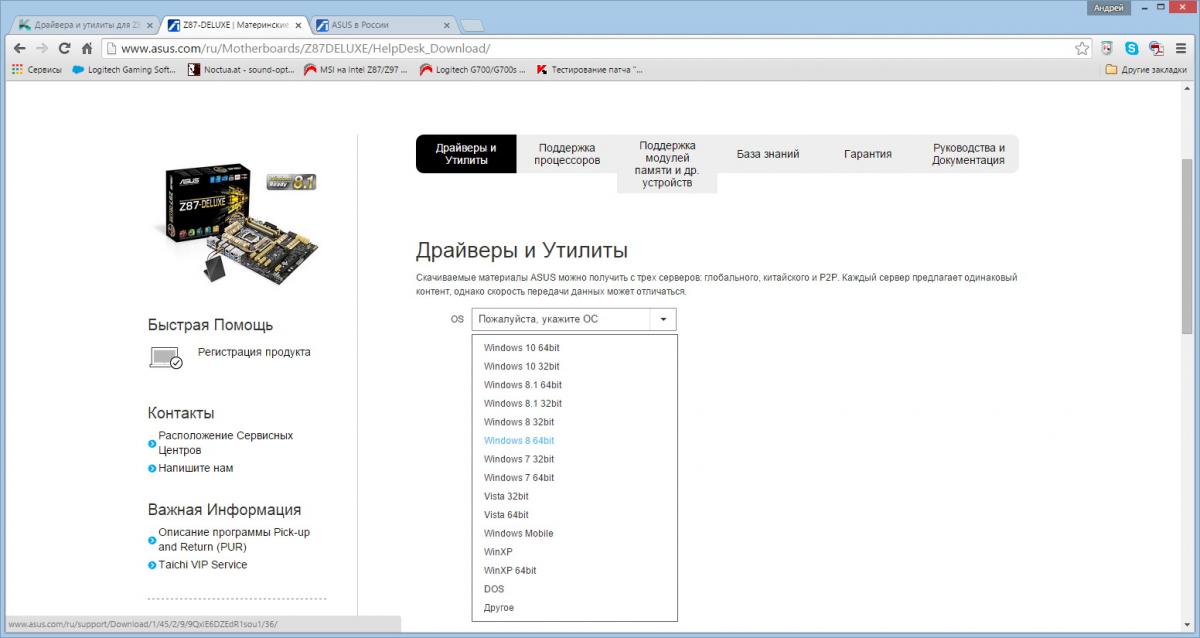Open a new browser tab
1200x638 pixels.
tap(473, 24)
